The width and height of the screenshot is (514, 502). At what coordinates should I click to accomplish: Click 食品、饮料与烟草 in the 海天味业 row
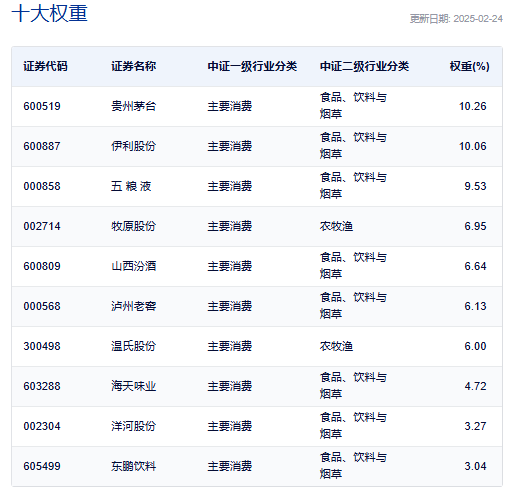coord(353,386)
